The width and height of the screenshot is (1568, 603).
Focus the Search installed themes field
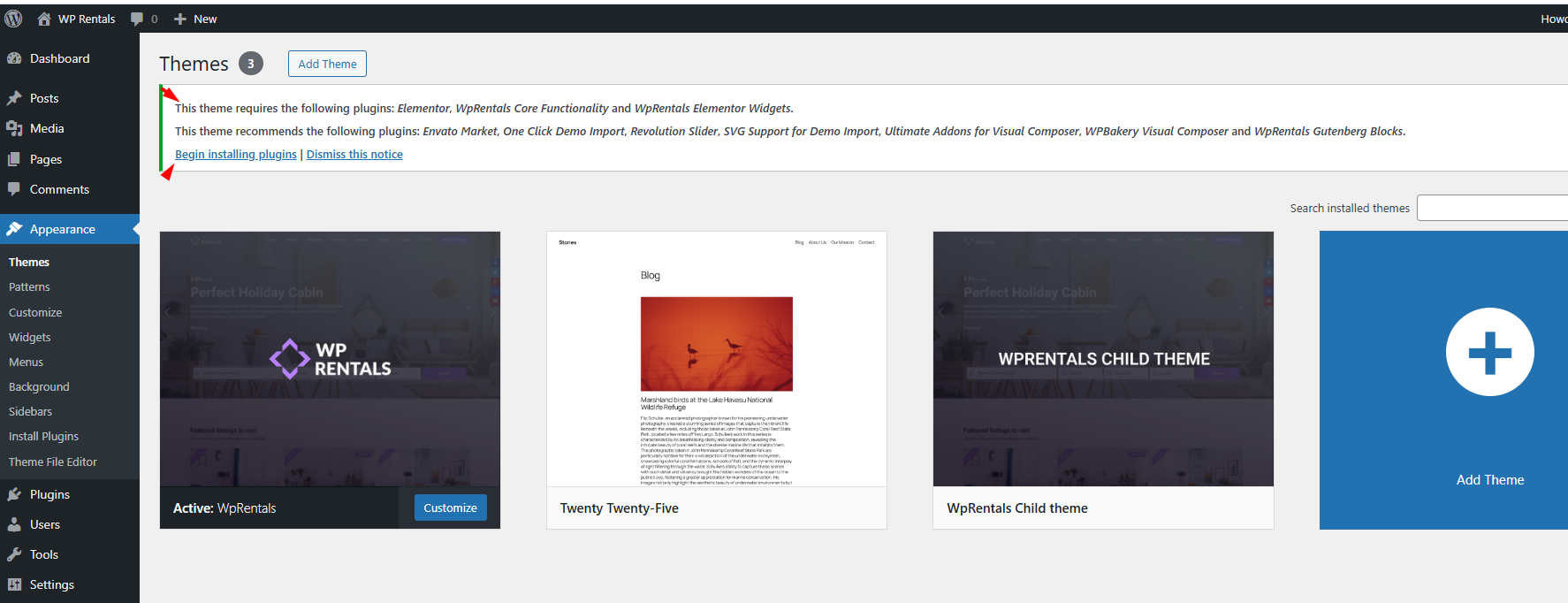tap(1491, 208)
